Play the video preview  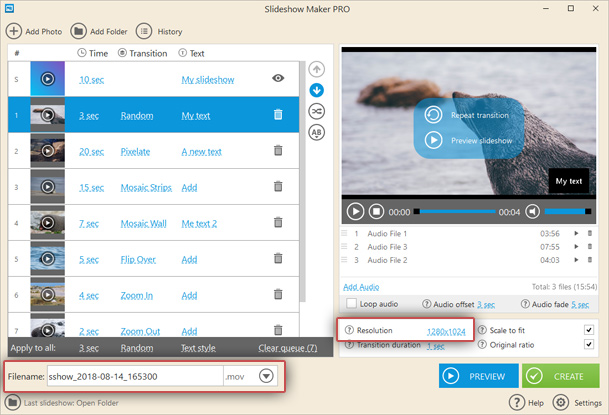pos(355,212)
